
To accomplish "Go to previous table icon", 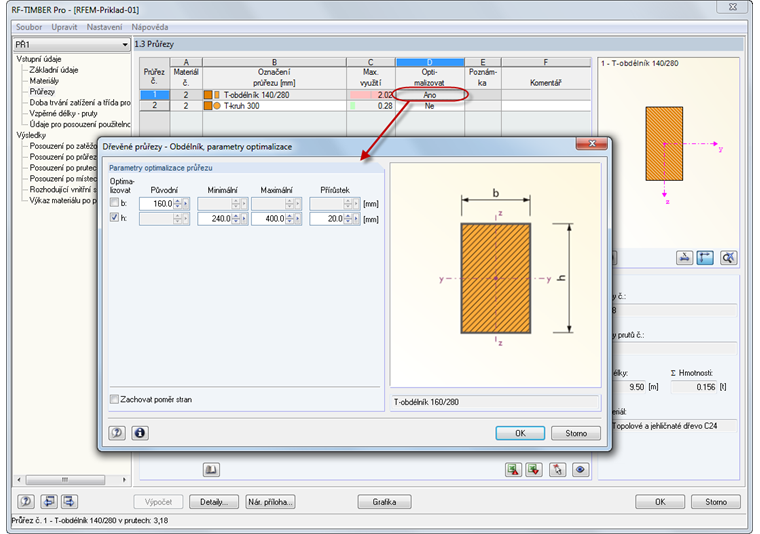I will [x=48, y=502].
